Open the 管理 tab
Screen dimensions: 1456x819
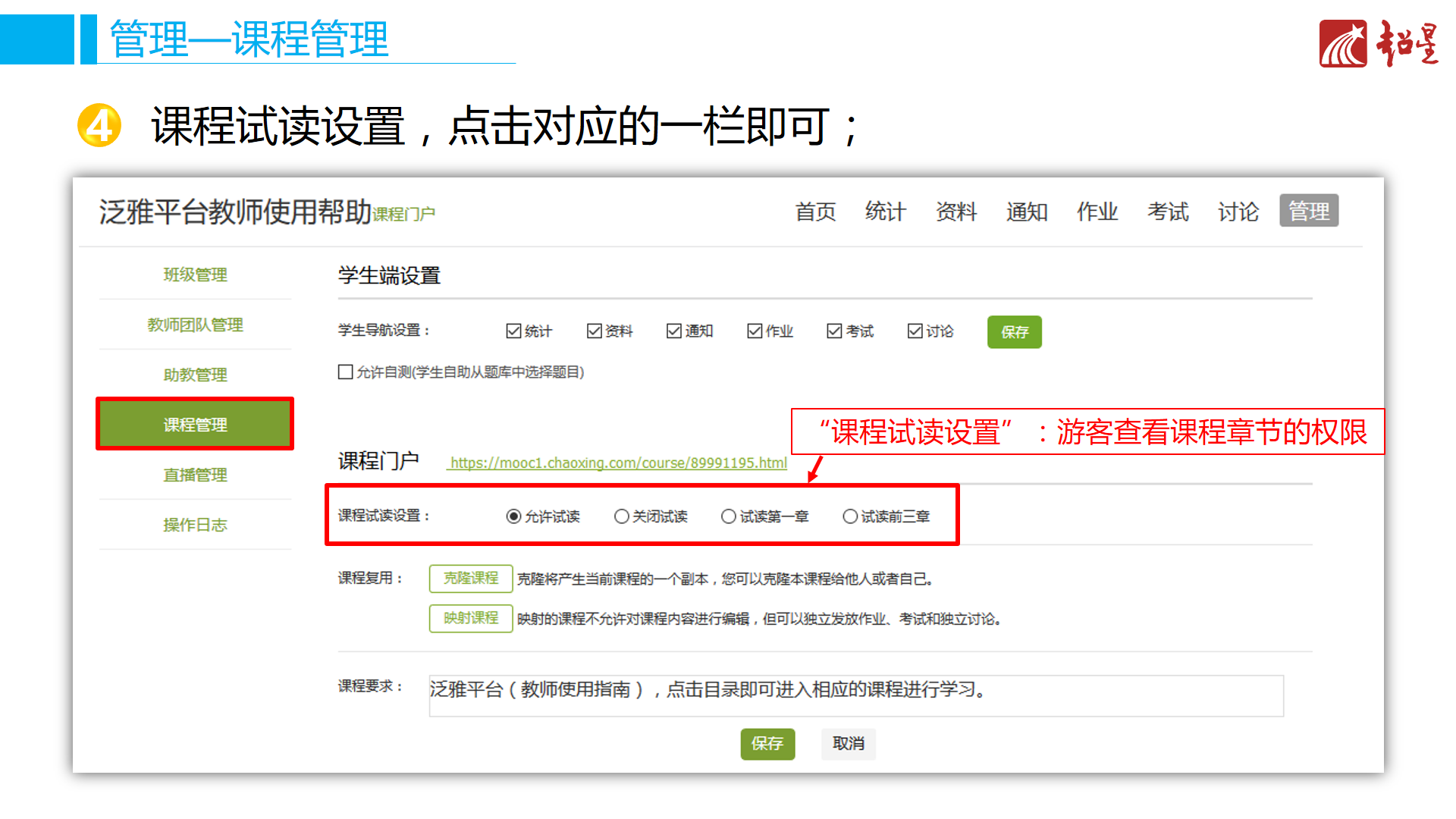1308,211
